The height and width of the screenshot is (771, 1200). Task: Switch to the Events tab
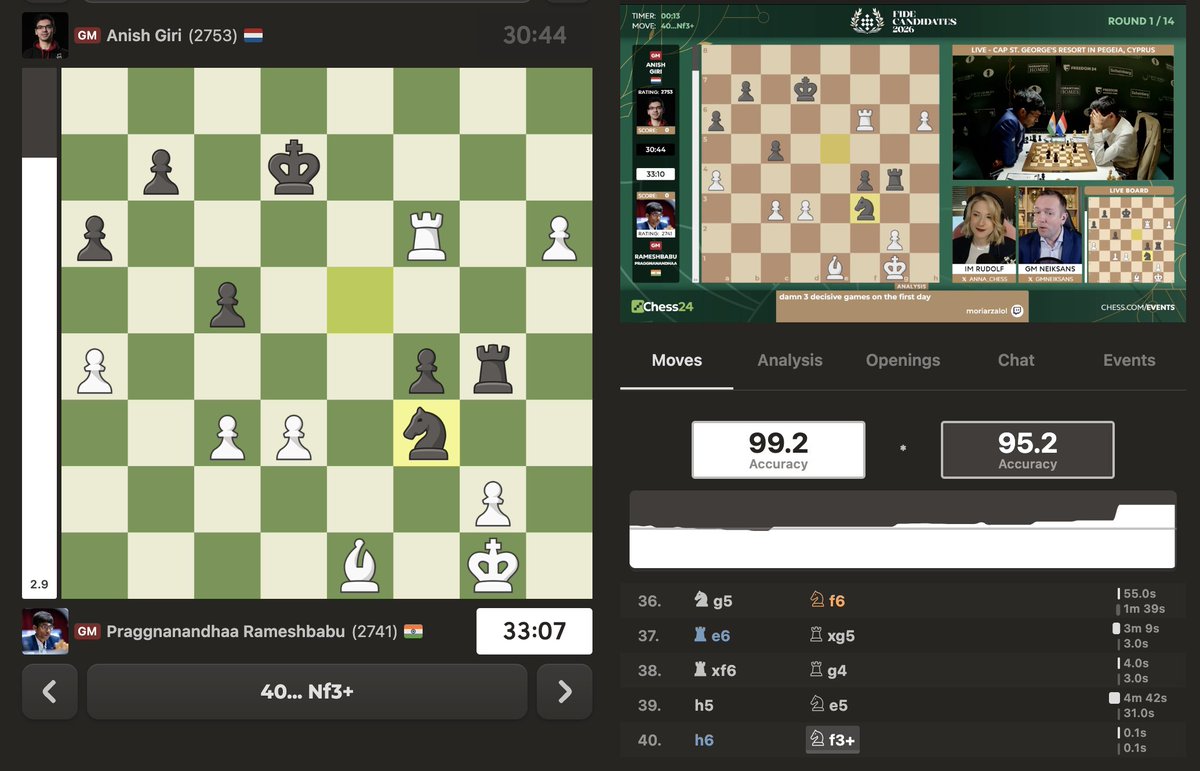[x=1129, y=360]
